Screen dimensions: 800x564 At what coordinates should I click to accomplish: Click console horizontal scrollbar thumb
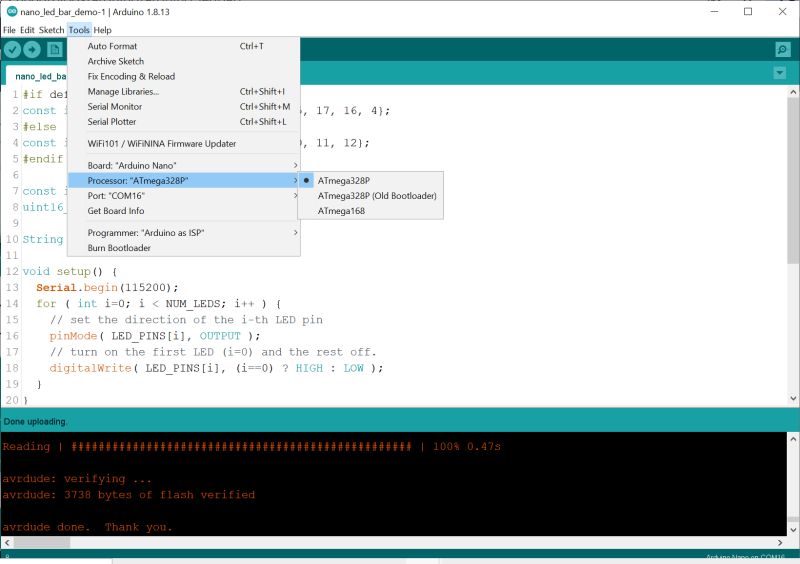[x=42, y=543]
